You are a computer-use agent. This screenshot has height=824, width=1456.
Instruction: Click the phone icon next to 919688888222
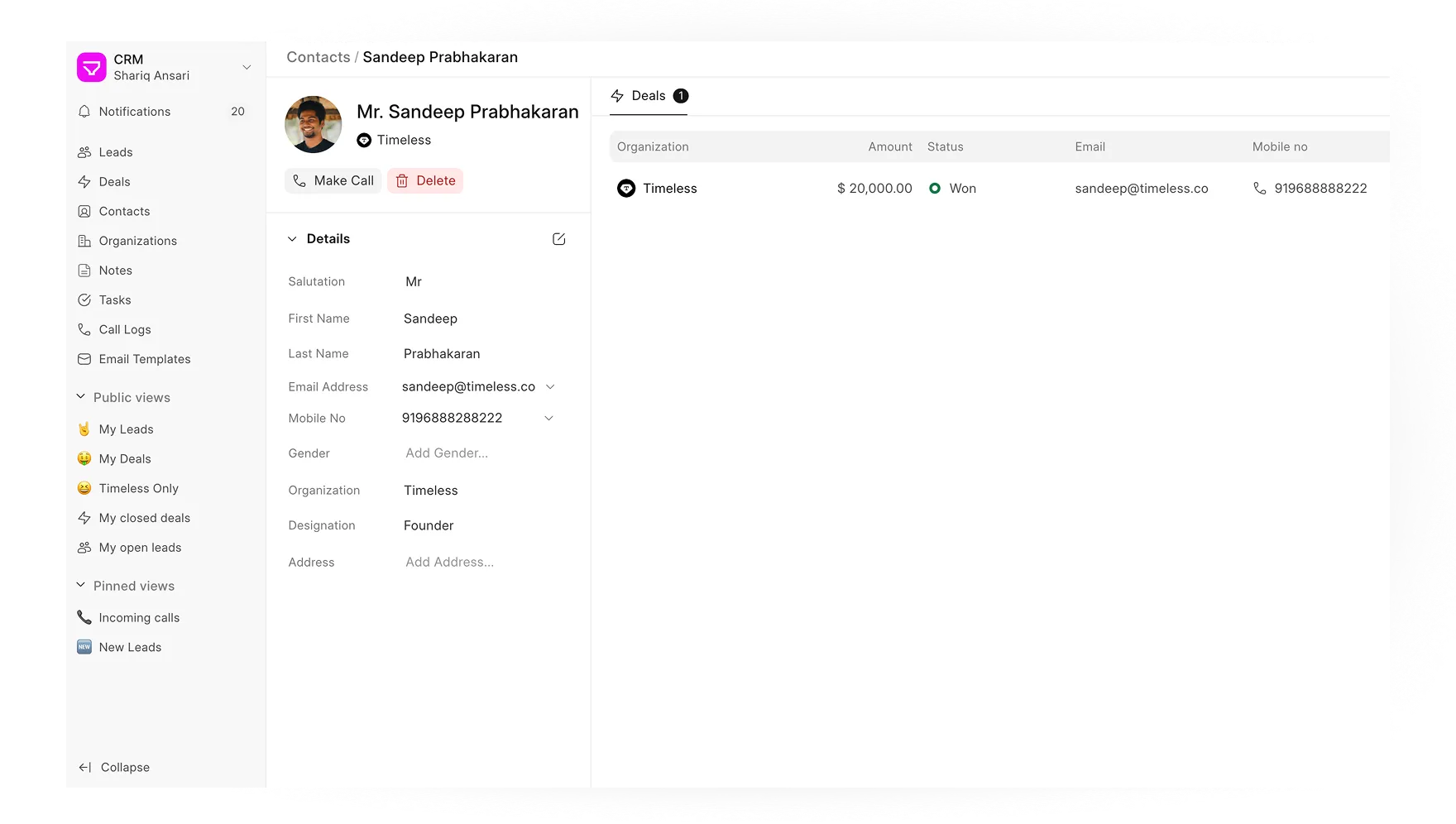(1259, 189)
